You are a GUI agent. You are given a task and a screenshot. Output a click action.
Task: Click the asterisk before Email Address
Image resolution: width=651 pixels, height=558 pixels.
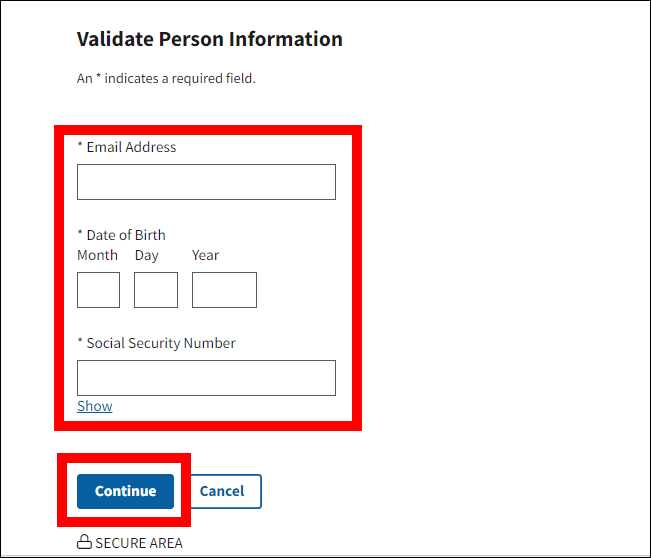point(80,146)
